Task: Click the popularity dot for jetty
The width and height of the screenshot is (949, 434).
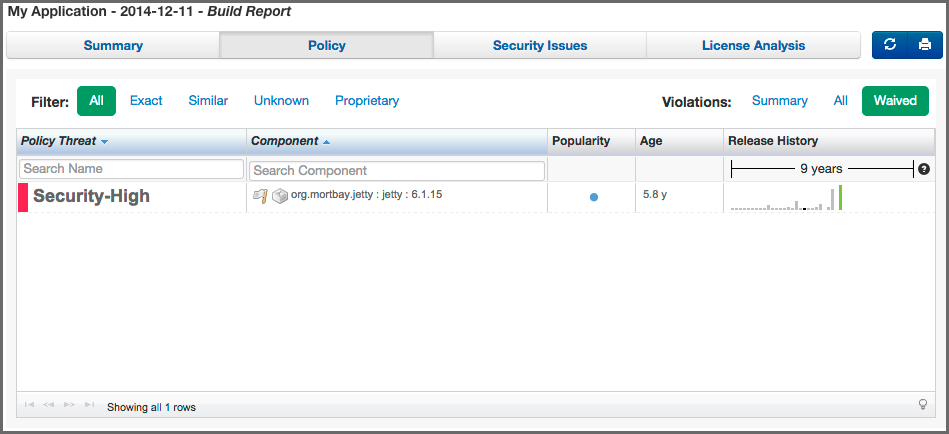Action: [594, 197]
